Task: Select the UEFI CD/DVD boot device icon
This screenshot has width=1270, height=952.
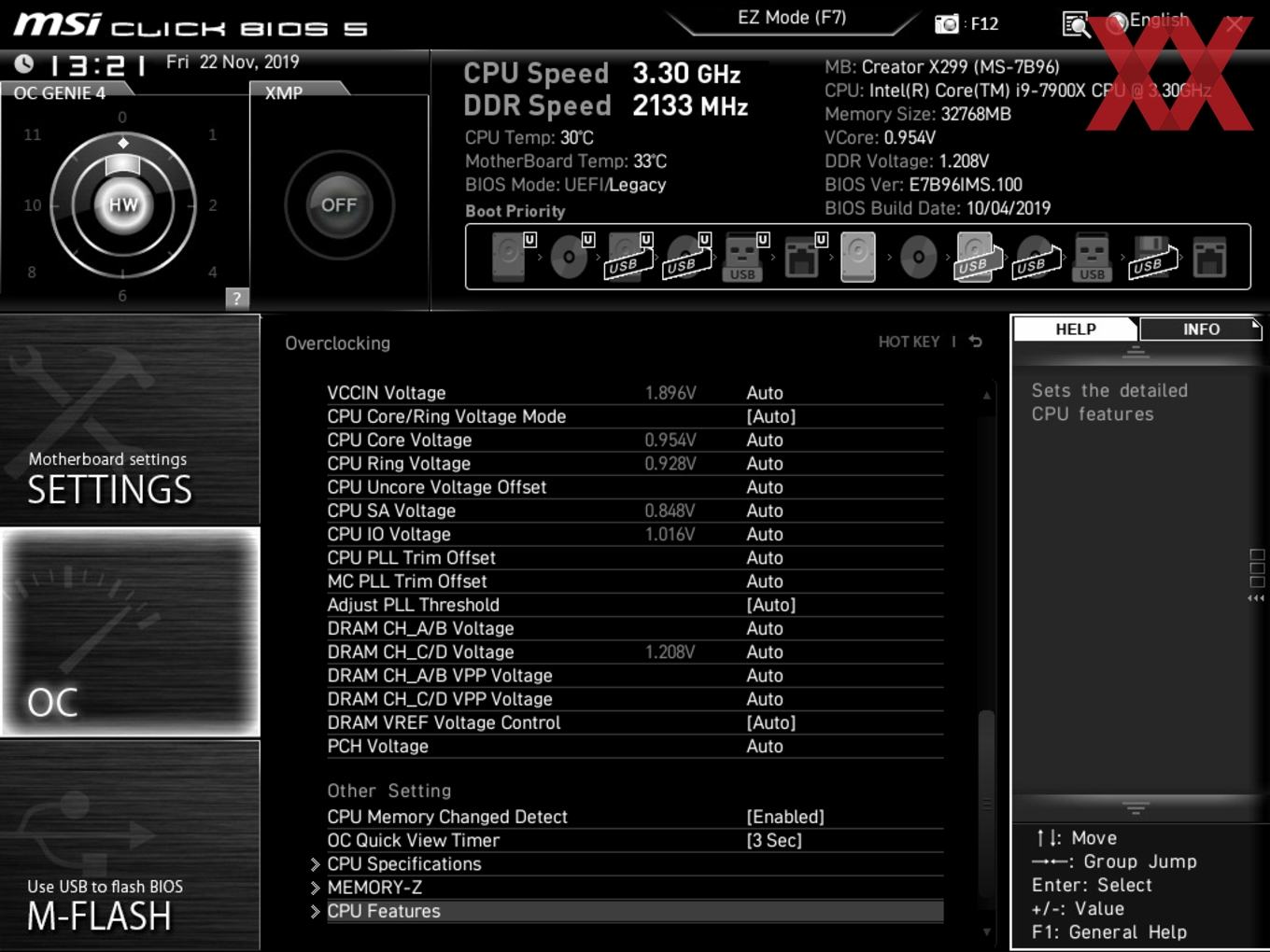Action: [571, 257]
